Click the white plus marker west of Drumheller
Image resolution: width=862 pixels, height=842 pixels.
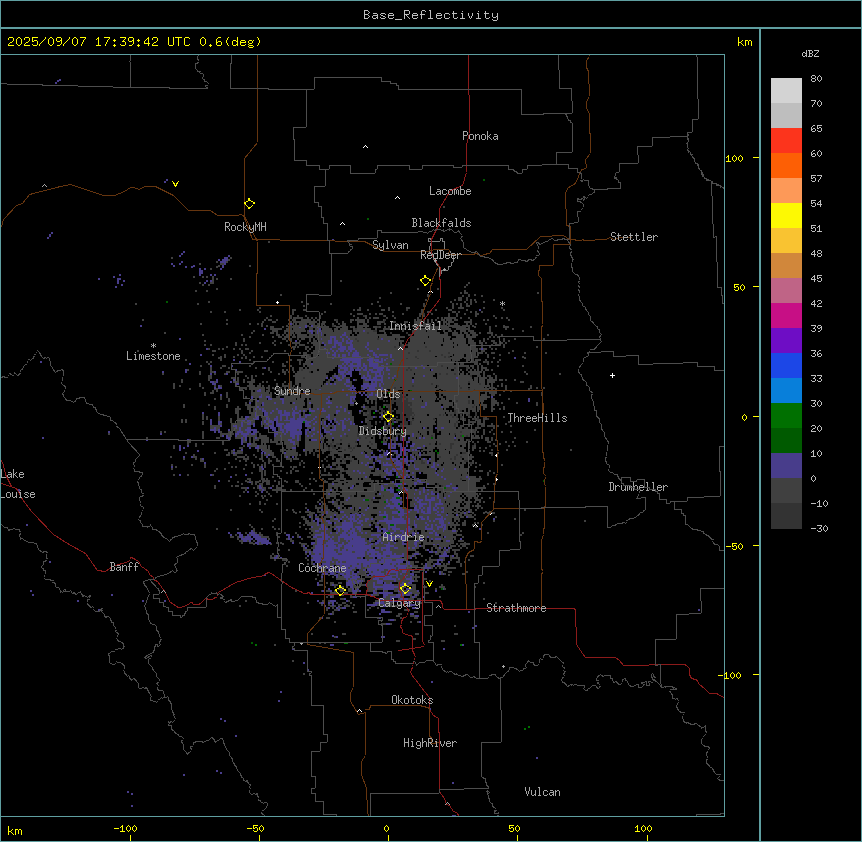pos(612,375)
